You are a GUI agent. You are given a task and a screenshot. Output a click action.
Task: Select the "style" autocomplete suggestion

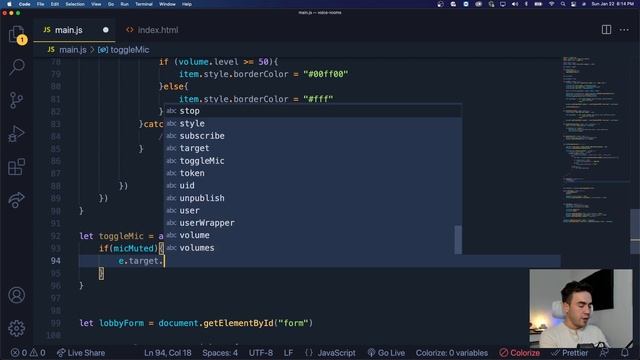(313, 123)
